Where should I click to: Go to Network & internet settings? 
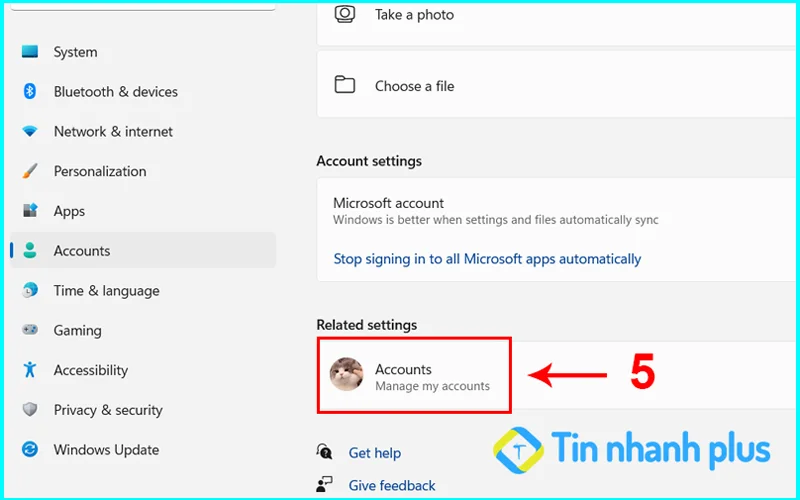(143, 131)
